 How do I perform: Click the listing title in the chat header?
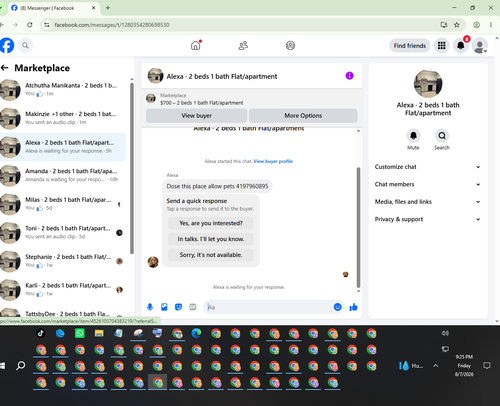(x=222, y=76)
